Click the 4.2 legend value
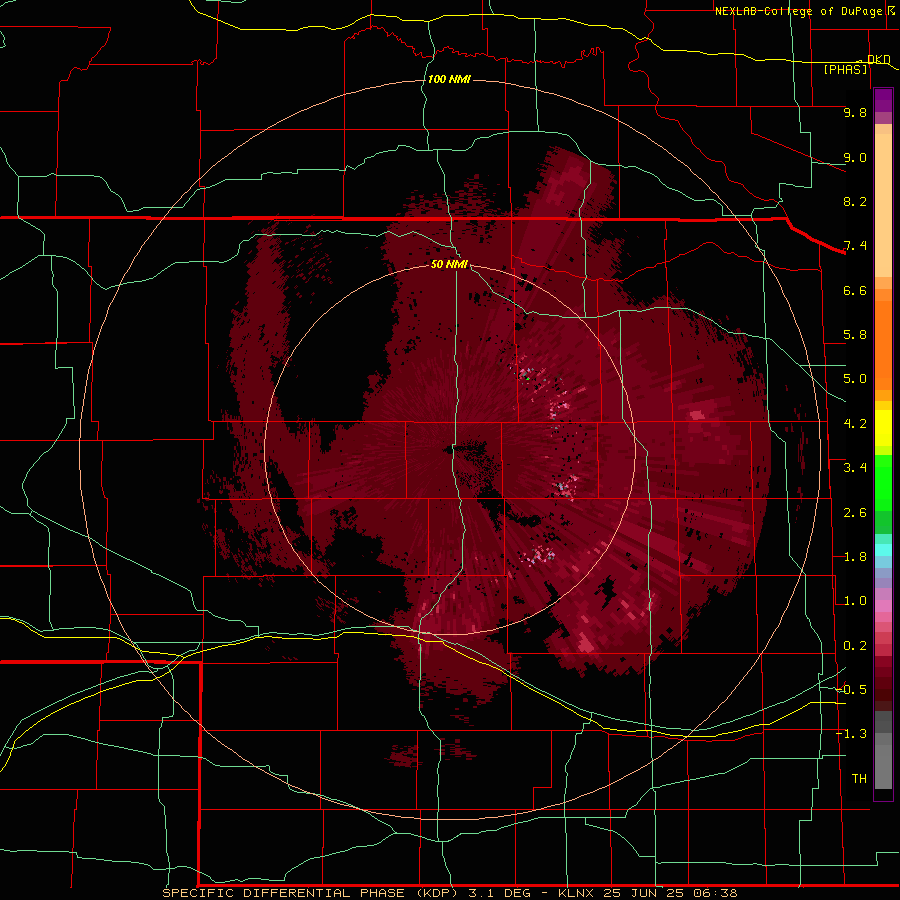The height and width of the screenshot is (900, 900). [x=855, y=424]
